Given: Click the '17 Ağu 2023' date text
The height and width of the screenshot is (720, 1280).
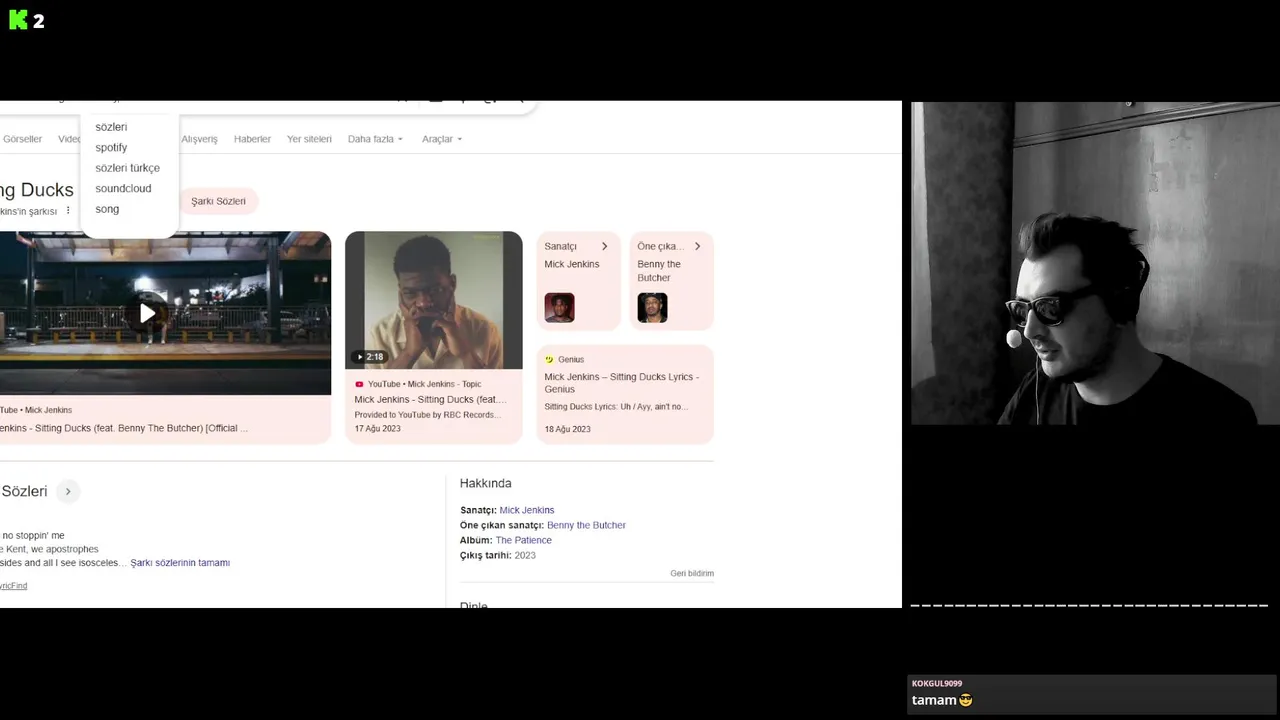Looking at the screenshot, I should (x=377, y=429).
